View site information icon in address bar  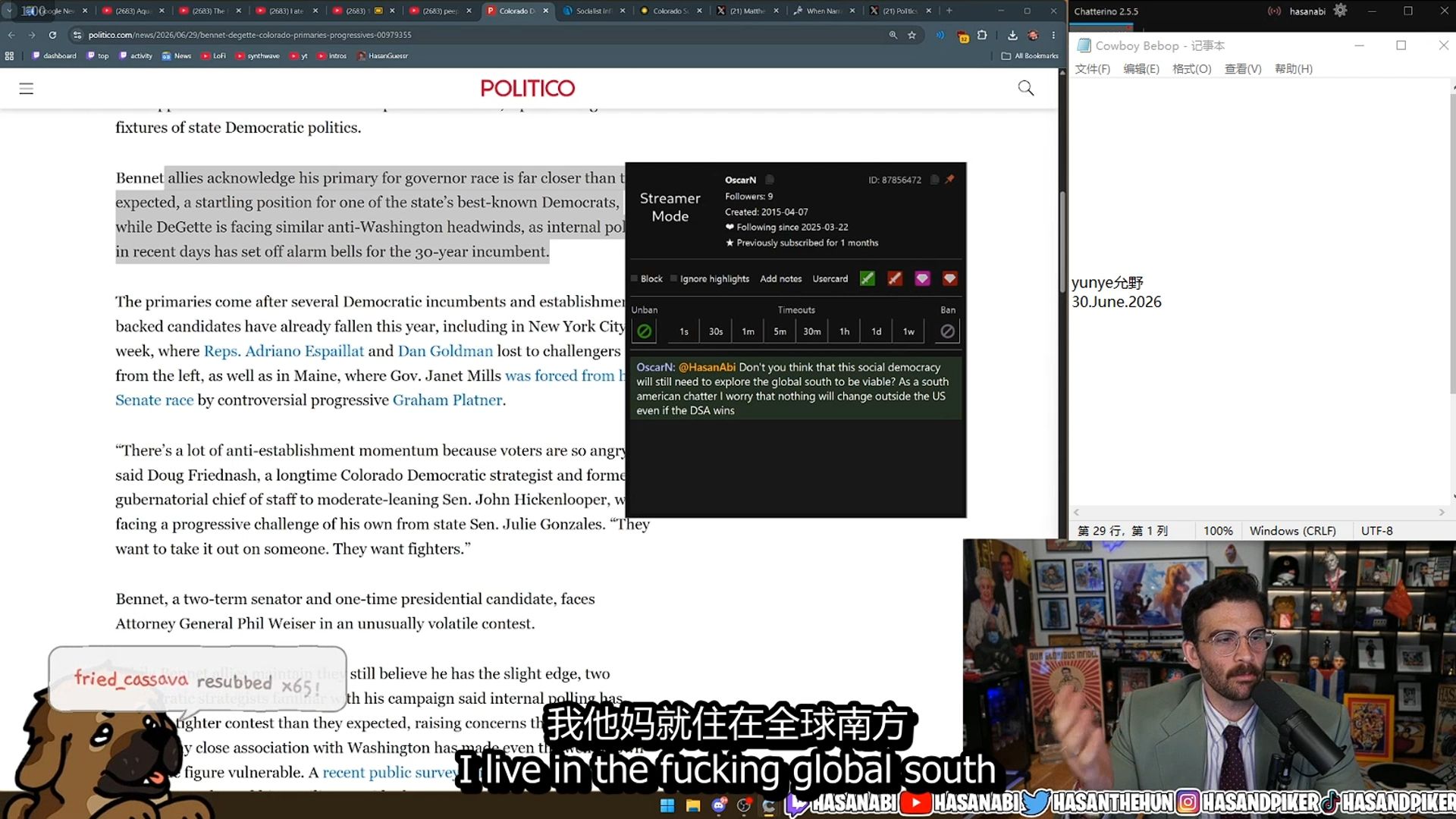pyautogui.click(x=77, y=35)
